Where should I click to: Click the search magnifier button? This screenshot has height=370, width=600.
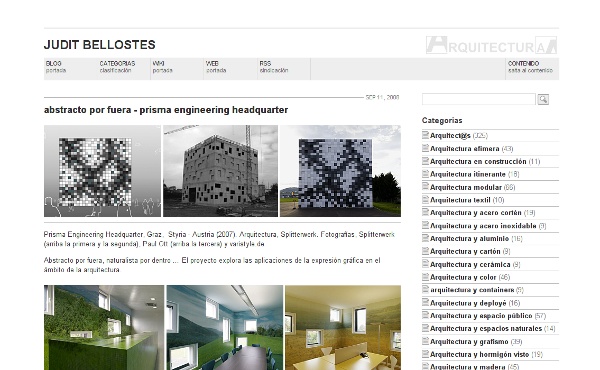(543, 99)
